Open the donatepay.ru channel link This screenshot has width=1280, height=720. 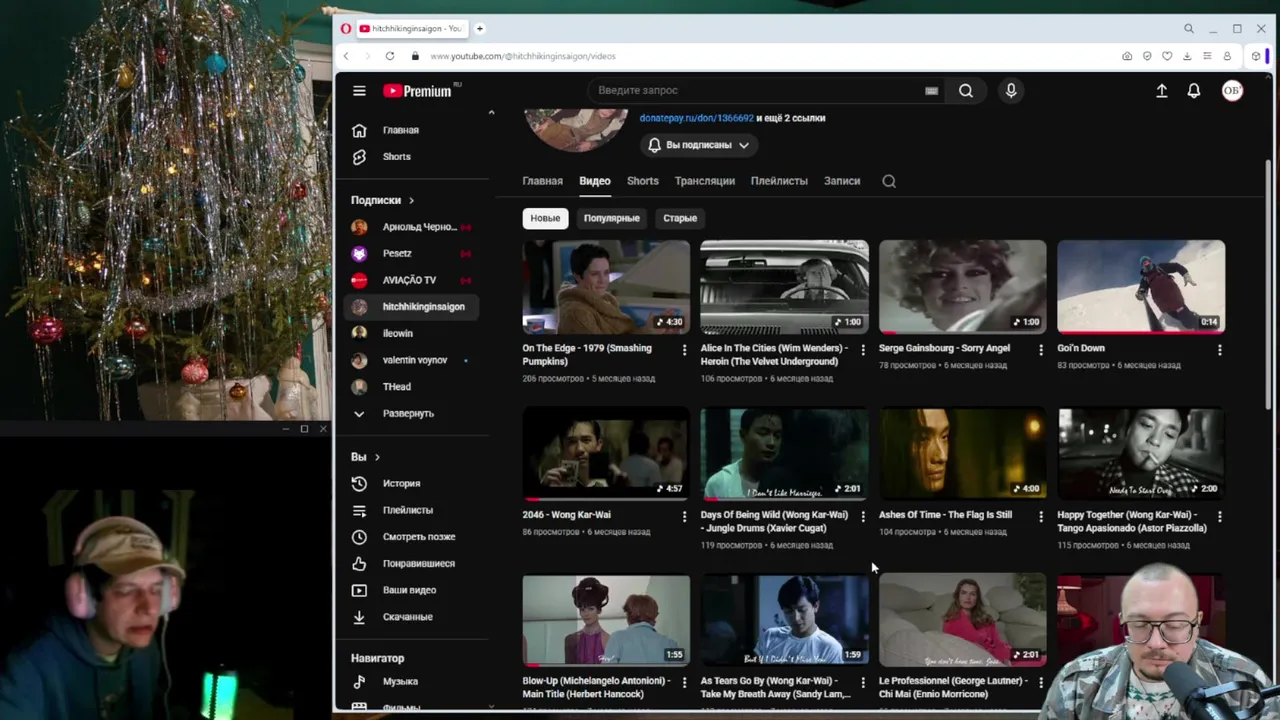coord(697,118)
